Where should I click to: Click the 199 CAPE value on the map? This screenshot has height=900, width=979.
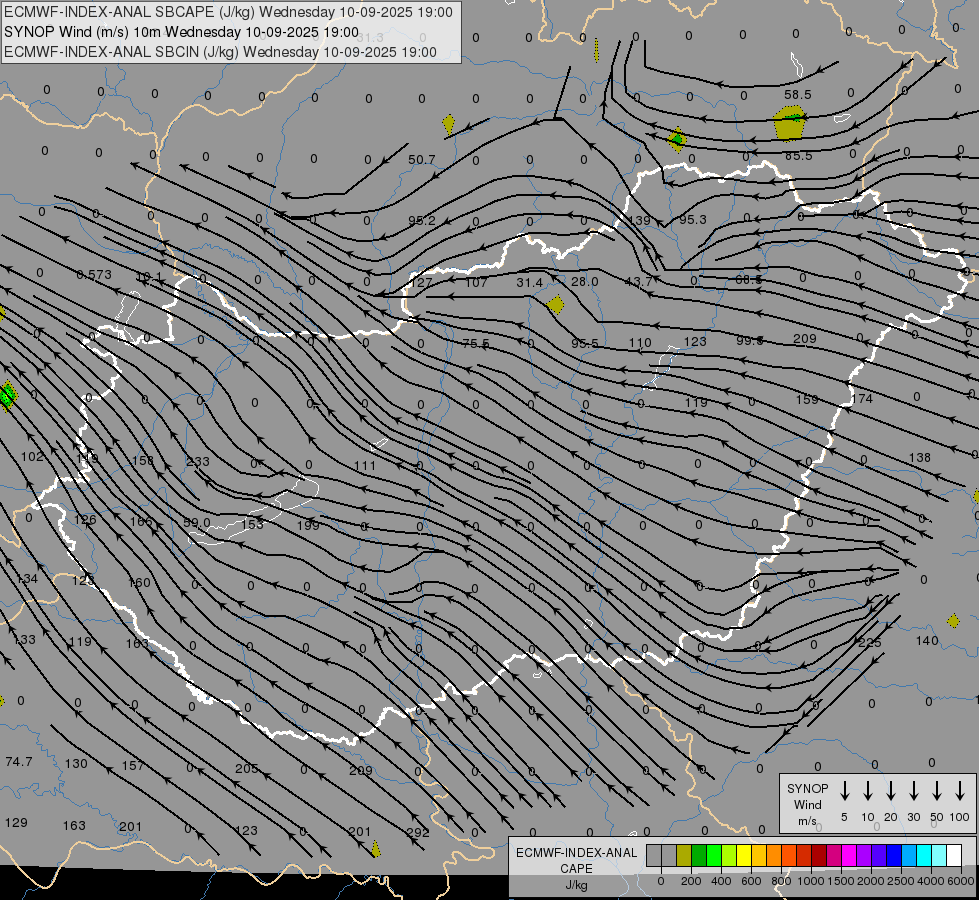(308, 525)
